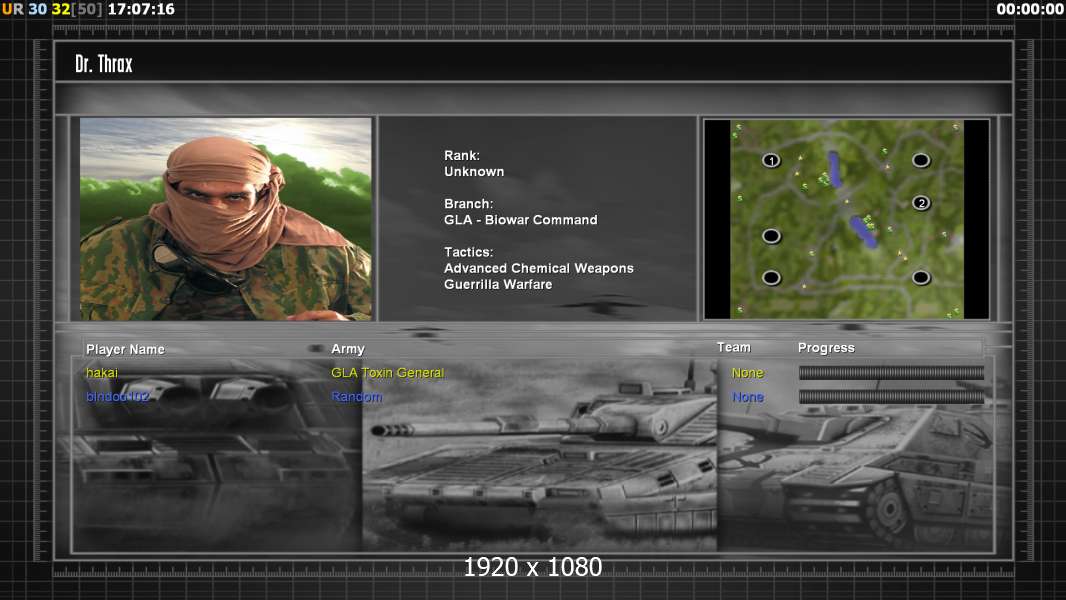Click the Dr. Thrax title heading
Screen dimensions: 1066x600
tap(104, 64)
